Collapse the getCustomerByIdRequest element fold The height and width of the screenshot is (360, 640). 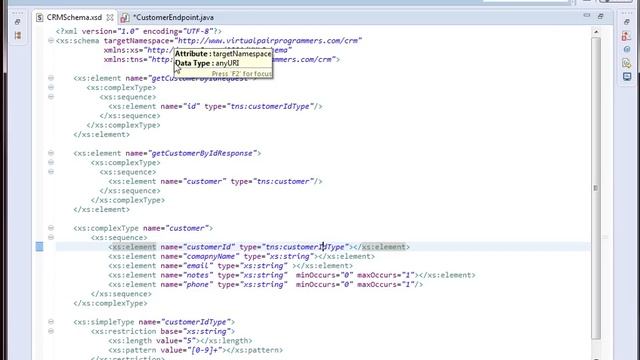tap(51, 78)
